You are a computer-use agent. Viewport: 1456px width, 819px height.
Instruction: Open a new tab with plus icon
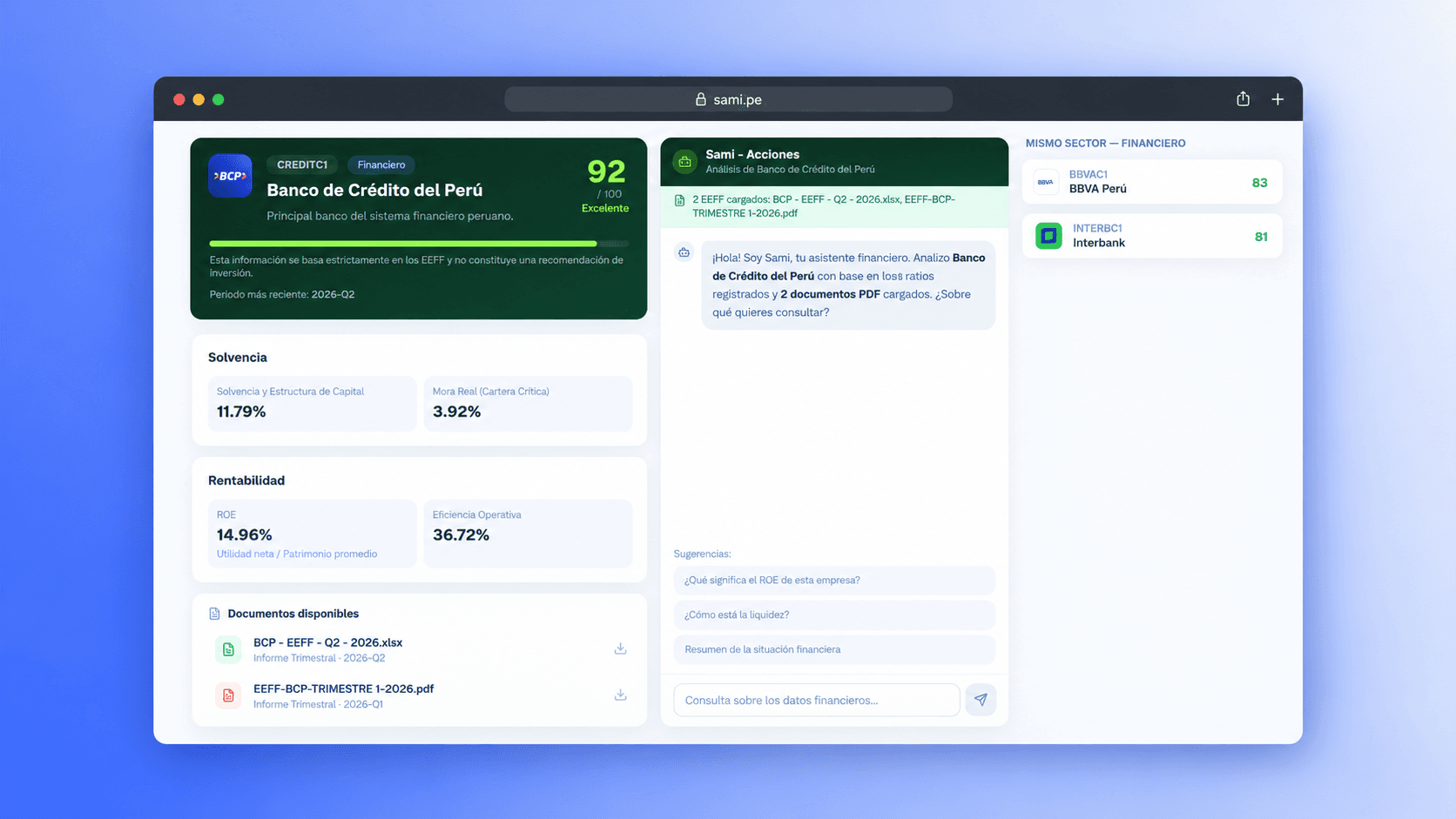tap(1277, 99)
